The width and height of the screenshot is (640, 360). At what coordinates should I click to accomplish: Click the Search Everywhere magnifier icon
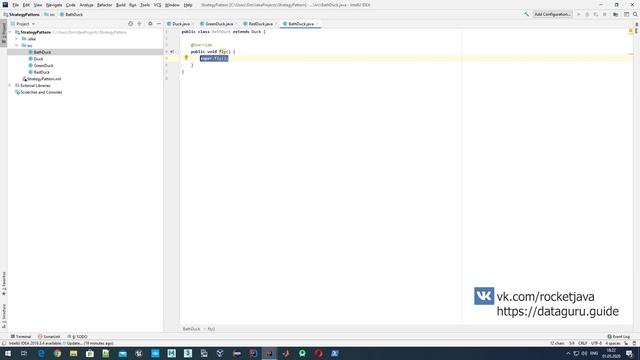point(636,14)
